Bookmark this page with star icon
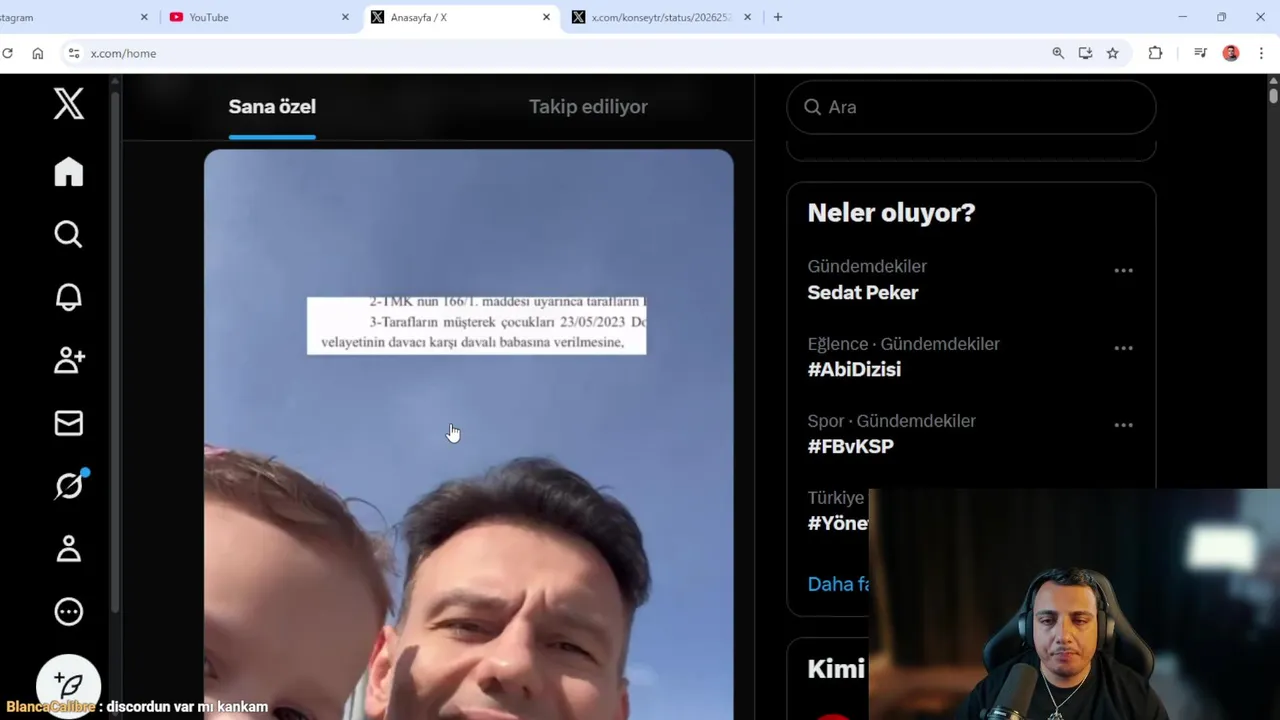The image size is (1280, 720). coord(1112,53)
